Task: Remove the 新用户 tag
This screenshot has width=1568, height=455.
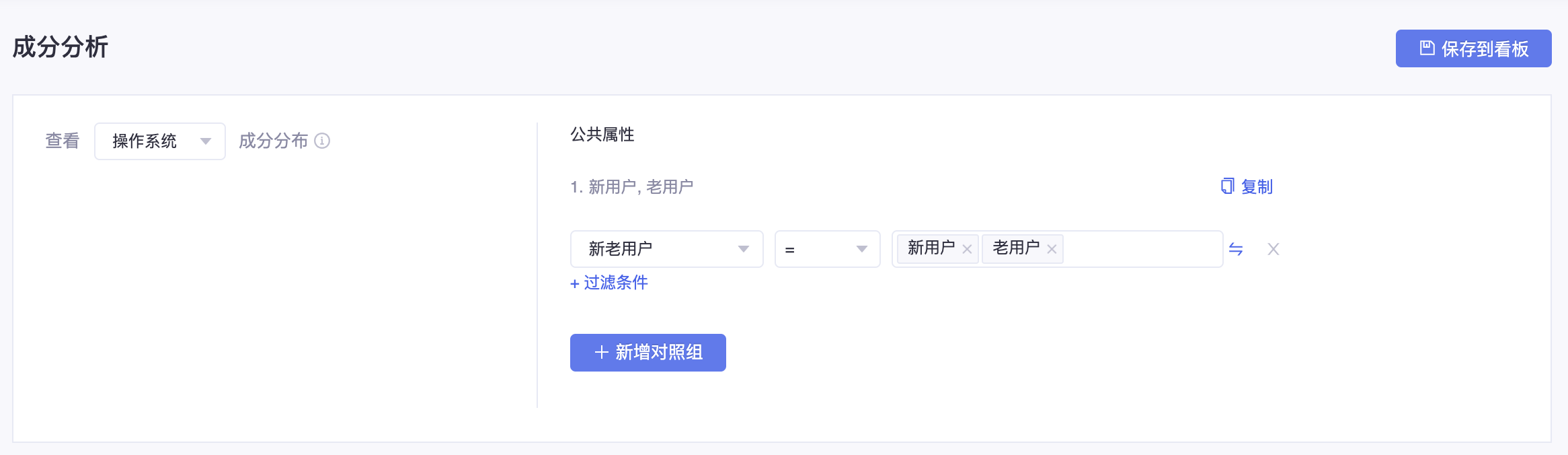Action: pyautogui.click(x=967, y=249)
